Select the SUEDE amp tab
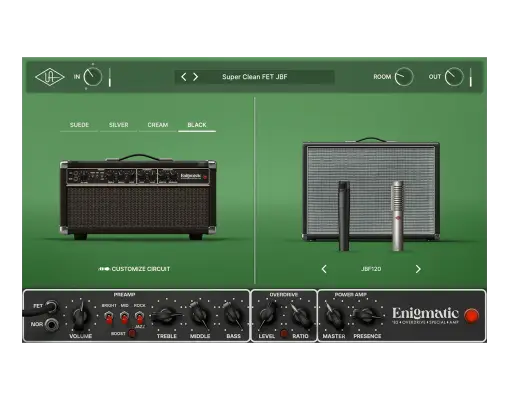 tap(79, 125)
